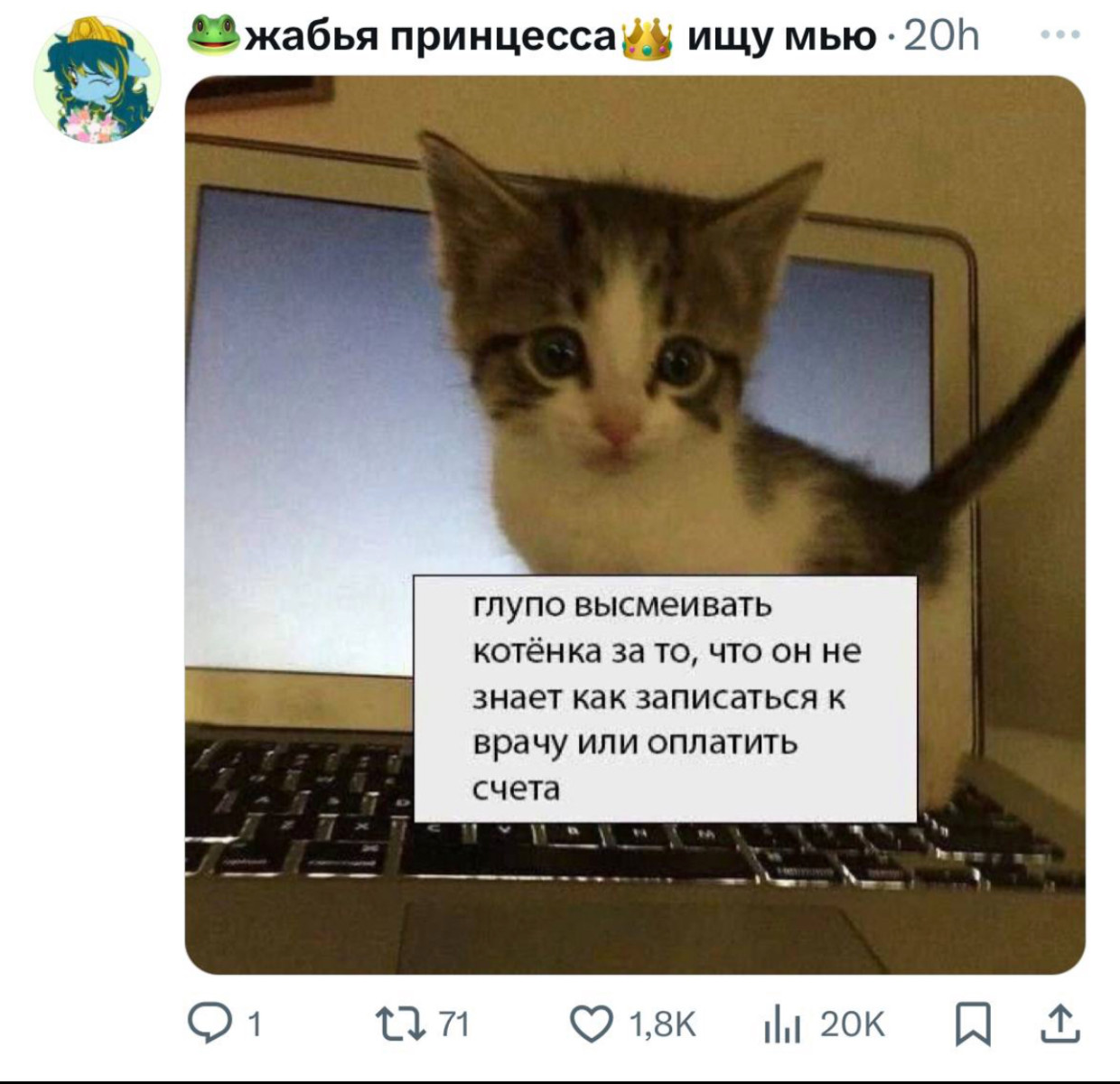Click the repost arrows icon
This screenshot has height=1084, width=1120.
point(405,1024)
